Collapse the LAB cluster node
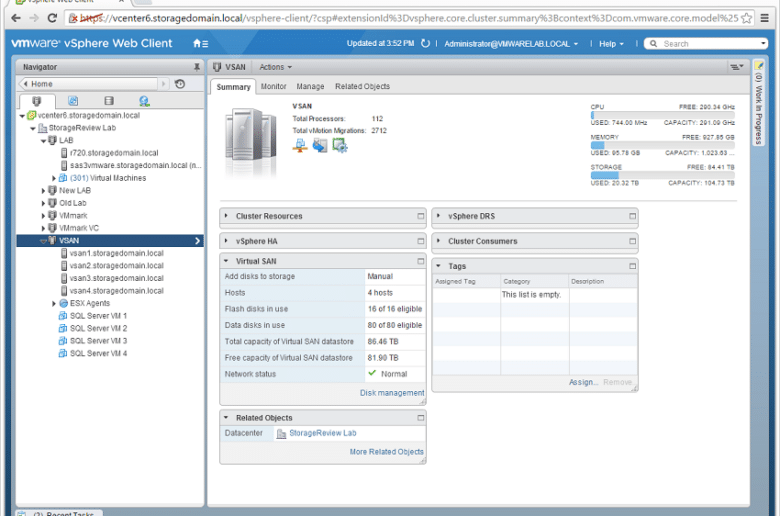780x516 pixels. point(43,141)
